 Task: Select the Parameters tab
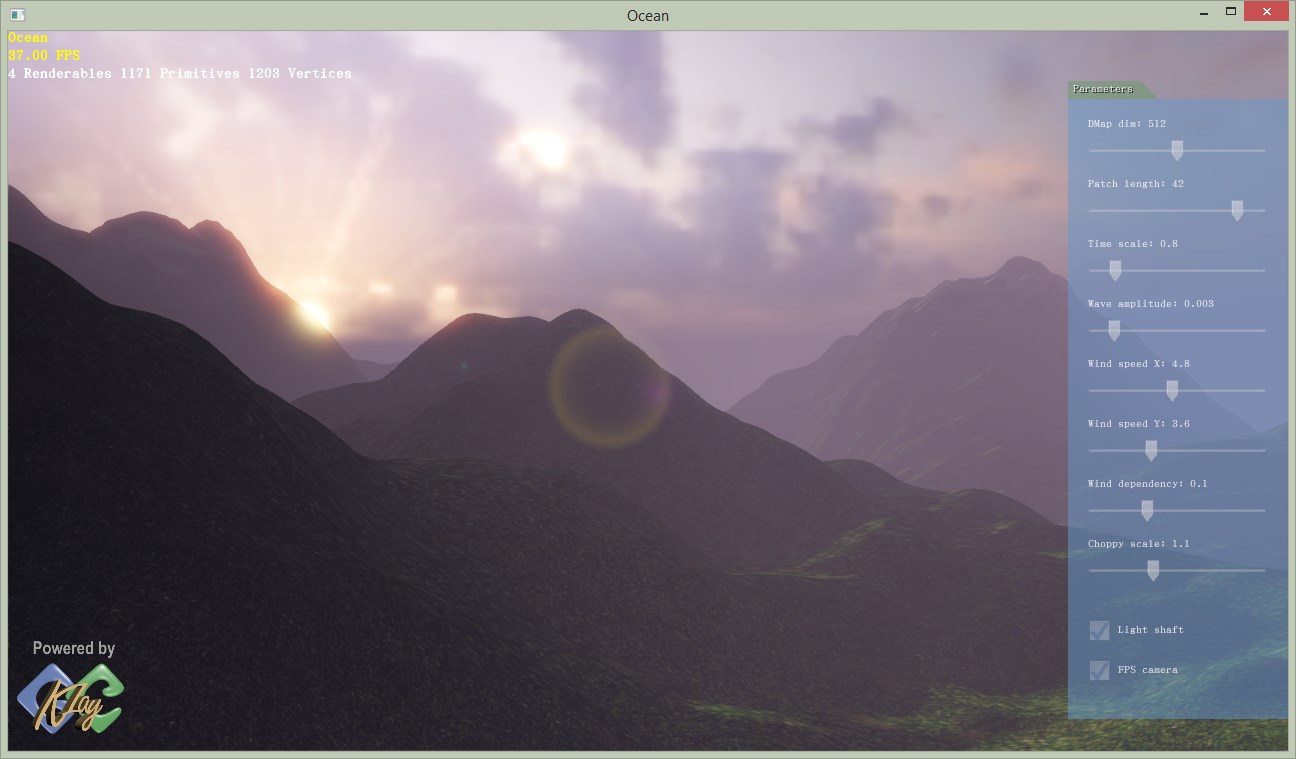[x=1105, y=89]
